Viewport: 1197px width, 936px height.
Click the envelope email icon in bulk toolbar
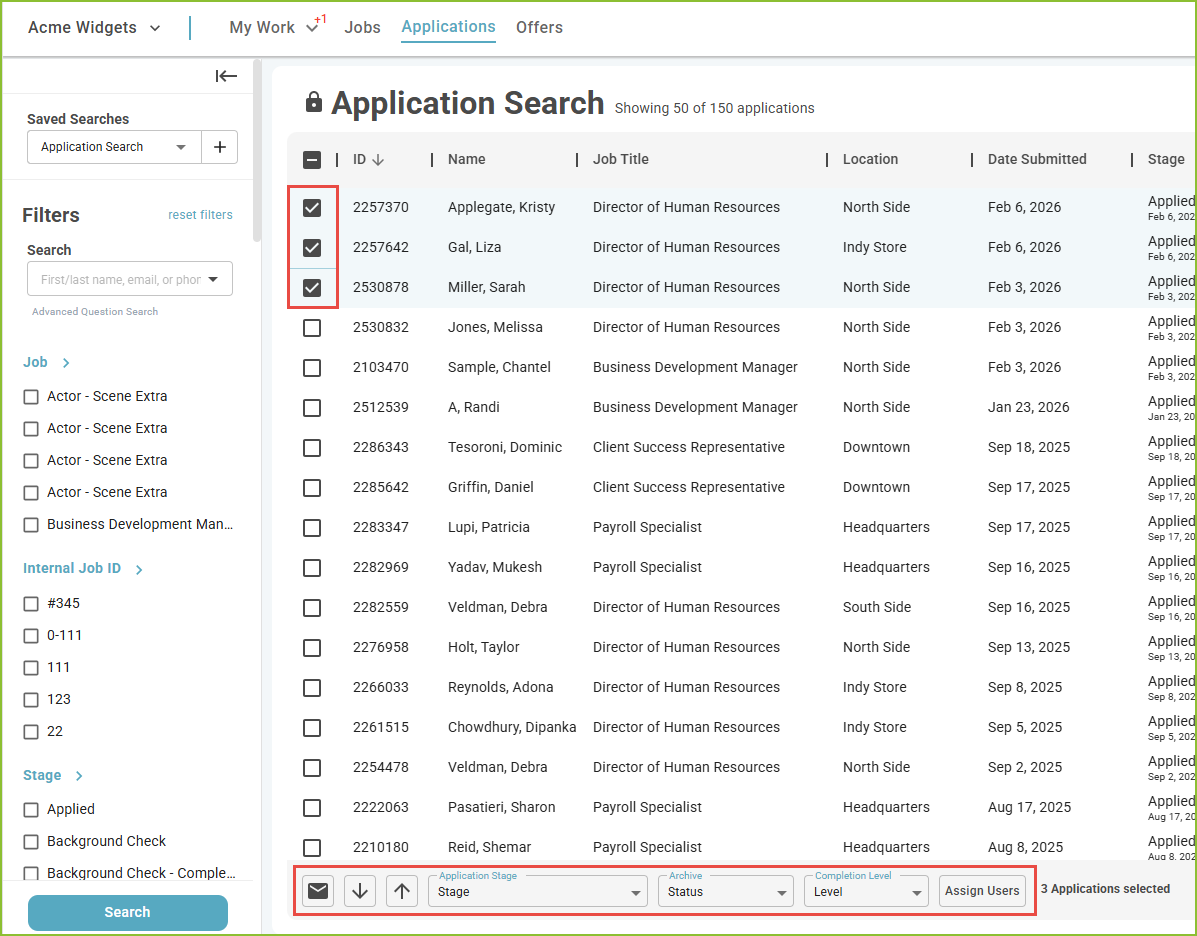tap(318, 890)
